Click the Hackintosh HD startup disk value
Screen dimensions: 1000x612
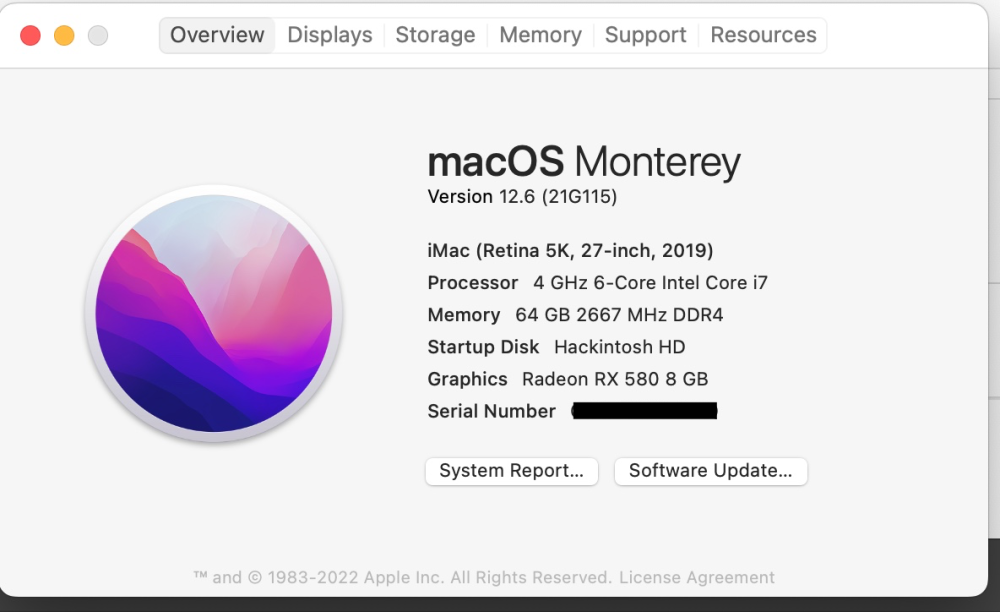click(x=620, y=347)
